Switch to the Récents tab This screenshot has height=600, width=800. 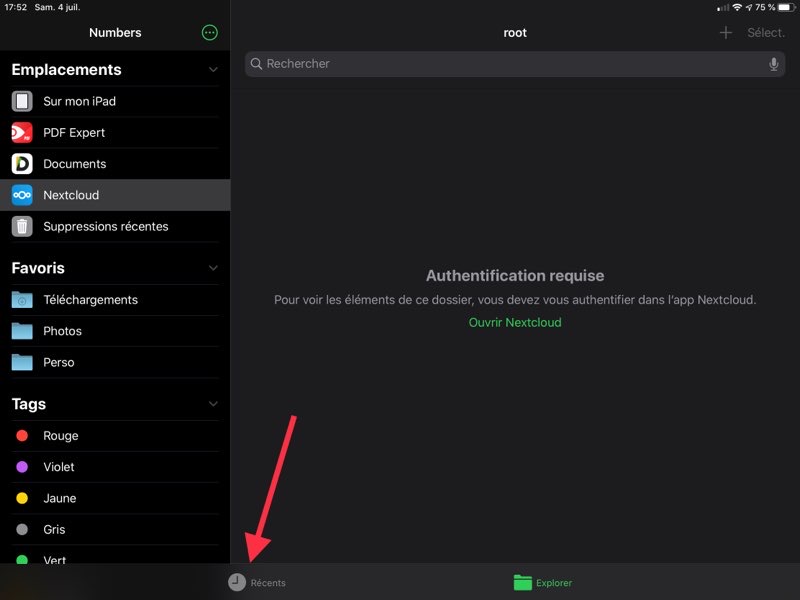257,582
